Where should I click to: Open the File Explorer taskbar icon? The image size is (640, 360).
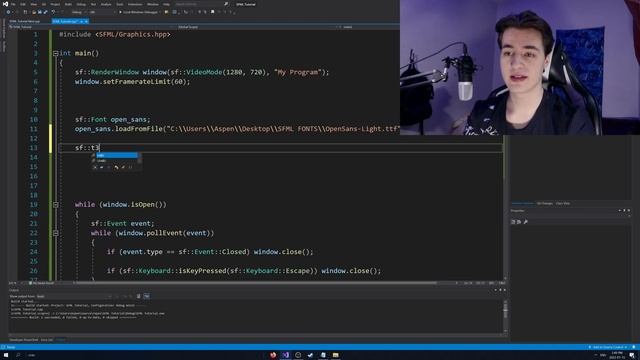(336, 355)
